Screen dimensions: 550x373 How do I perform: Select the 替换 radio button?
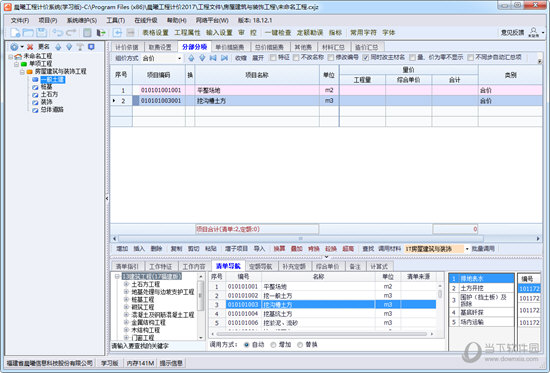[x=300, y=345]
